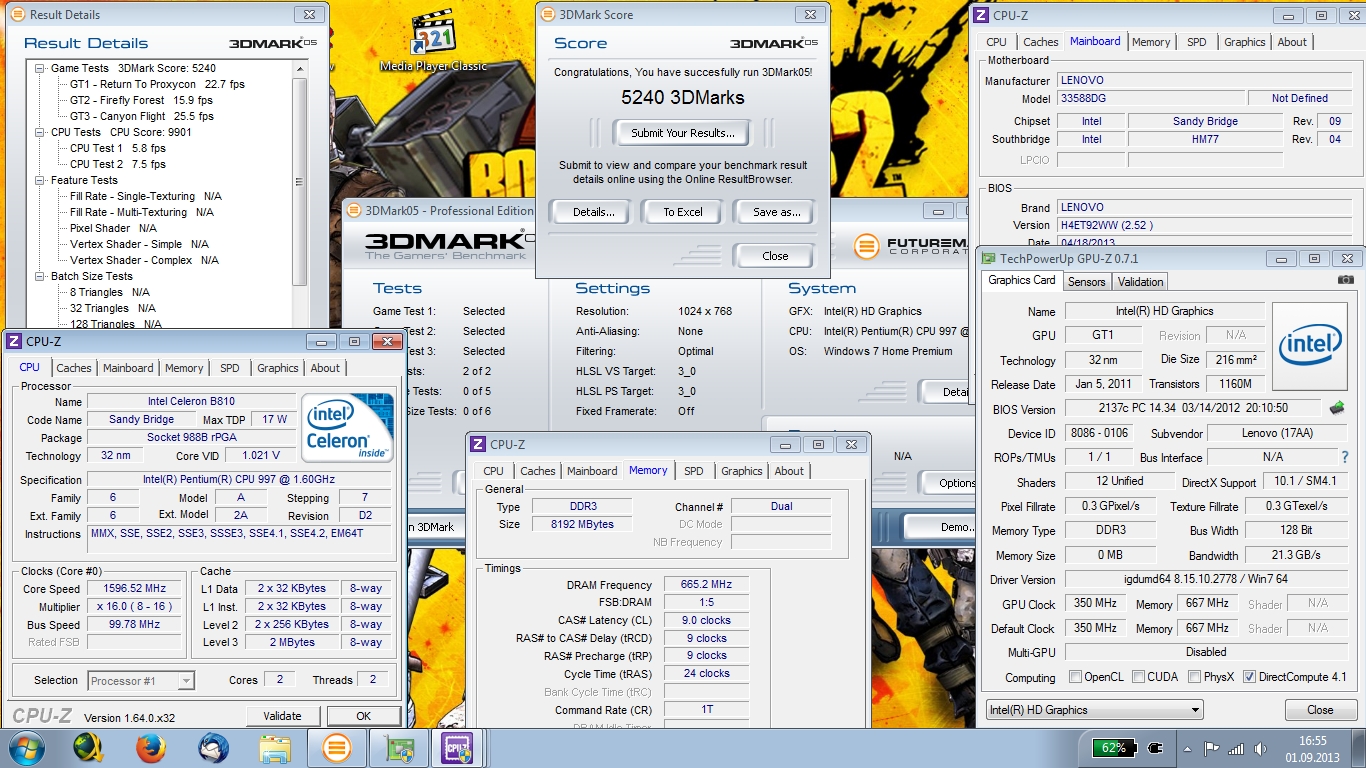
Task: Click the Close button in 3DMark Score dialog
Action: click(x=775, y=256)
